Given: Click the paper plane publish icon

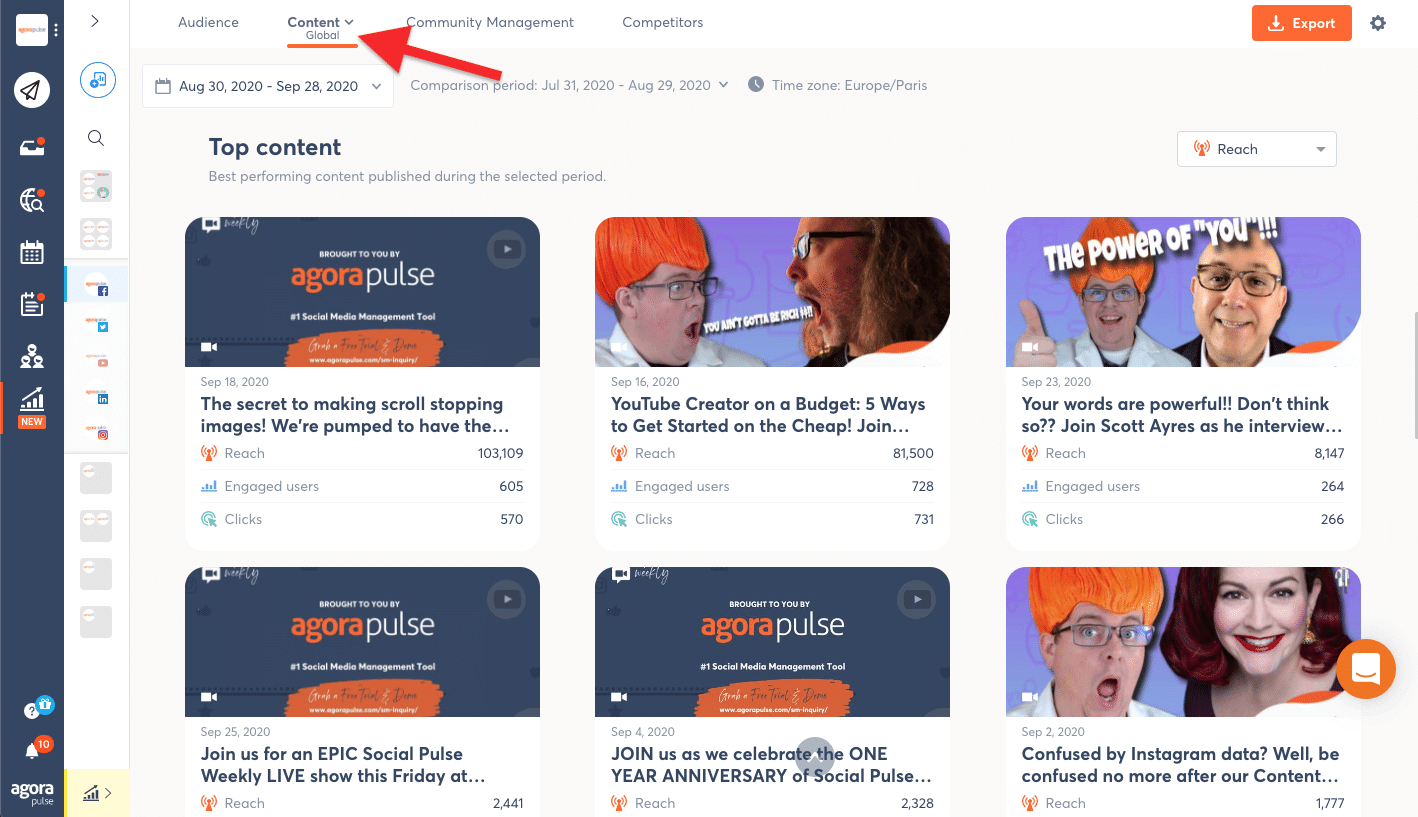Looking at the screenshot, I should pos(32,91).
